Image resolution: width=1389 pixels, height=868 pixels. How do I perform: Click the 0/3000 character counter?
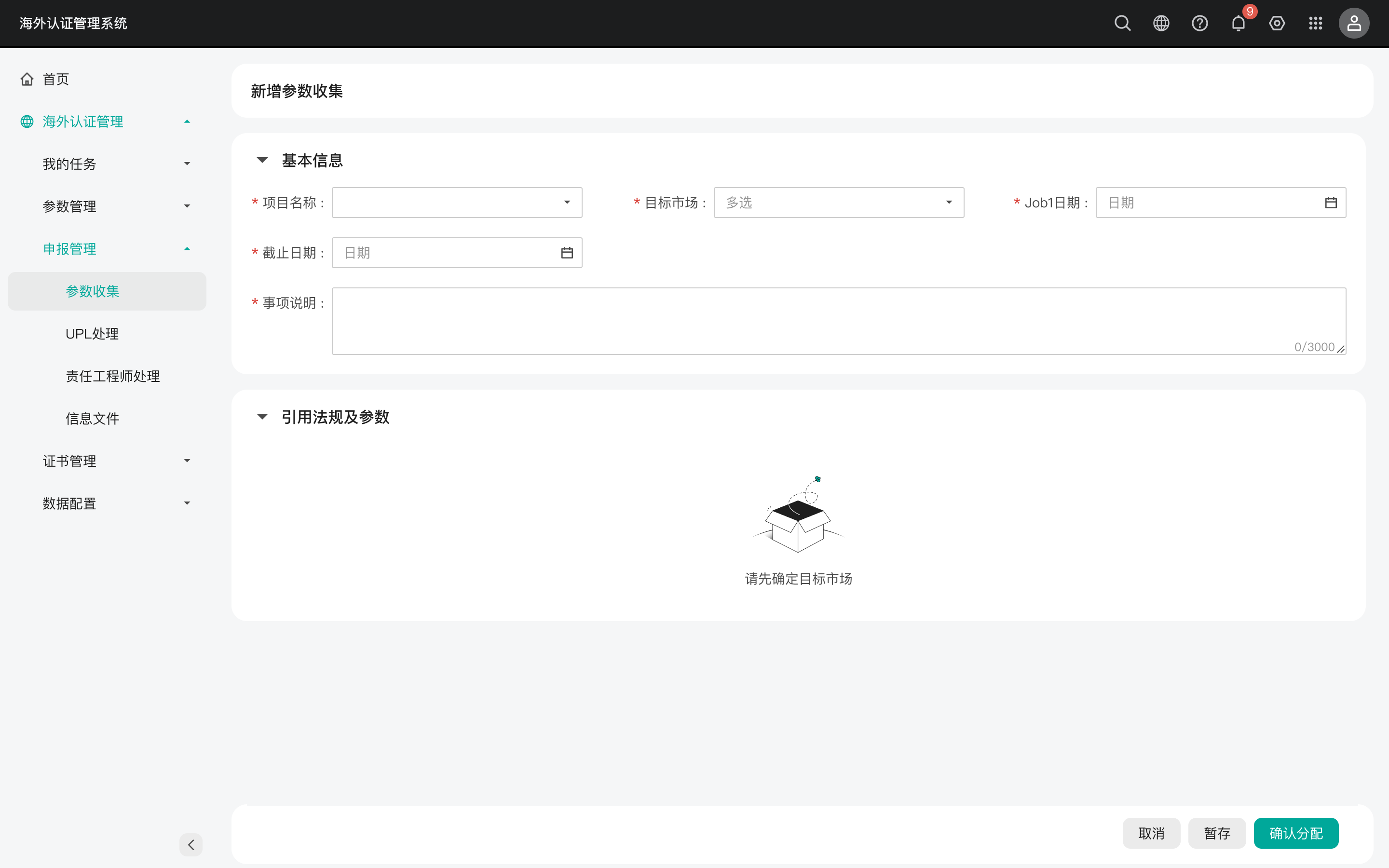pos(1314,347)
